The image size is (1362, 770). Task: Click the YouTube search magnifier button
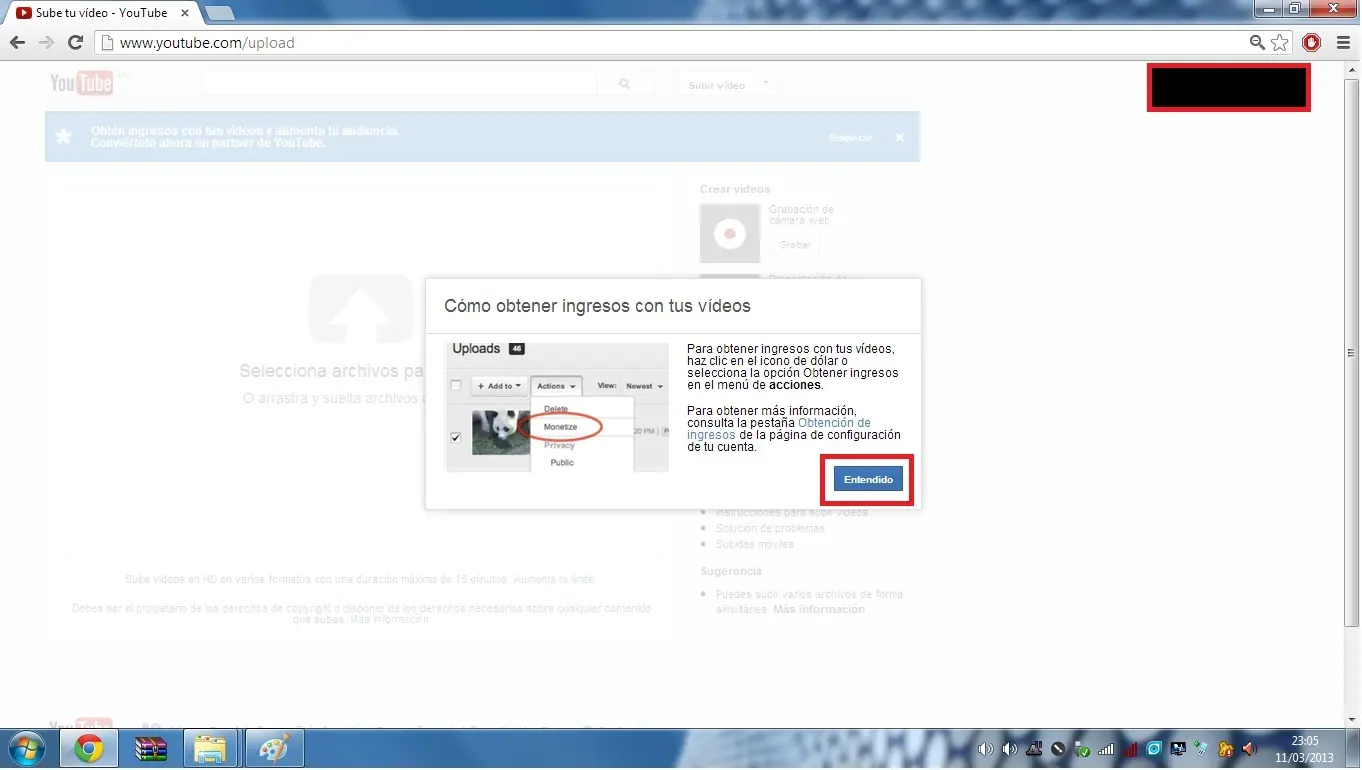pyautogui.click(x=625, y=84)
